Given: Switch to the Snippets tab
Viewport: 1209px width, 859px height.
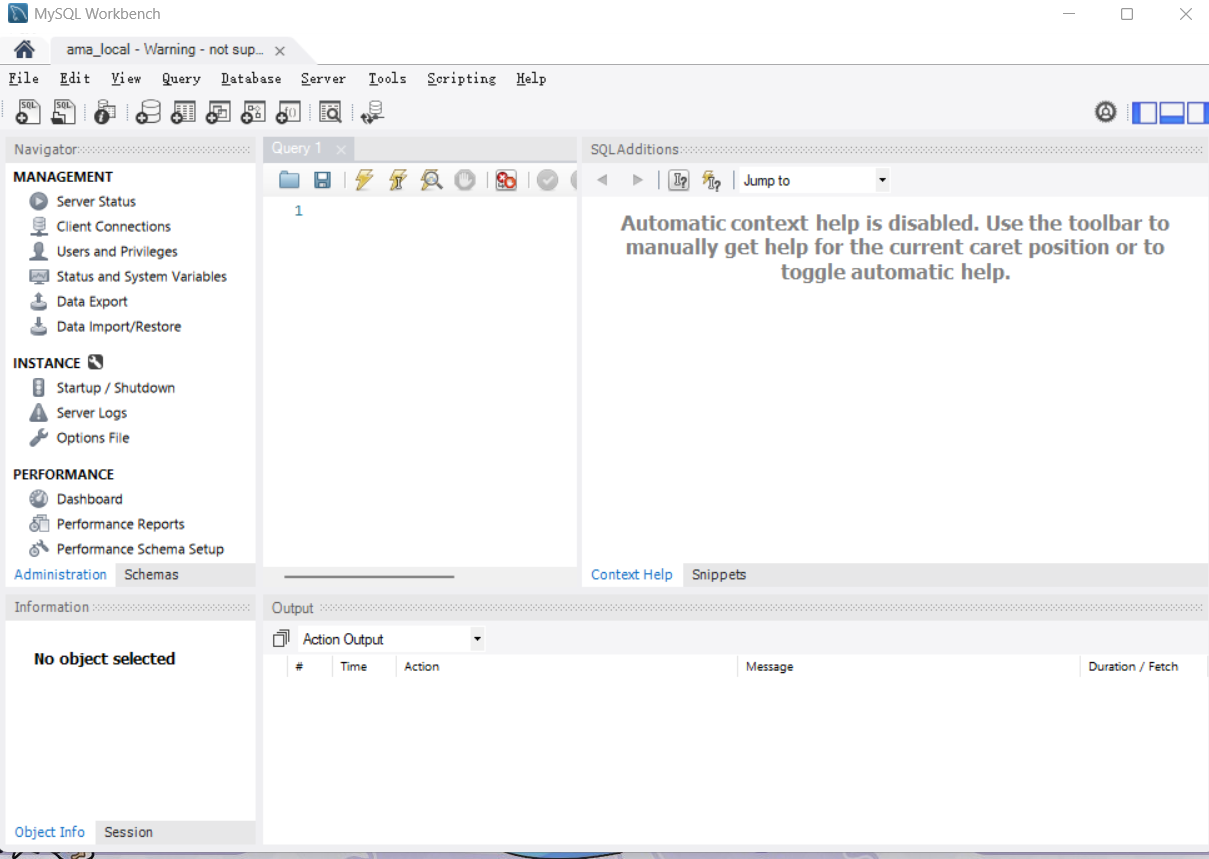Looking at the screenshot, I should (x=719, y=575).
